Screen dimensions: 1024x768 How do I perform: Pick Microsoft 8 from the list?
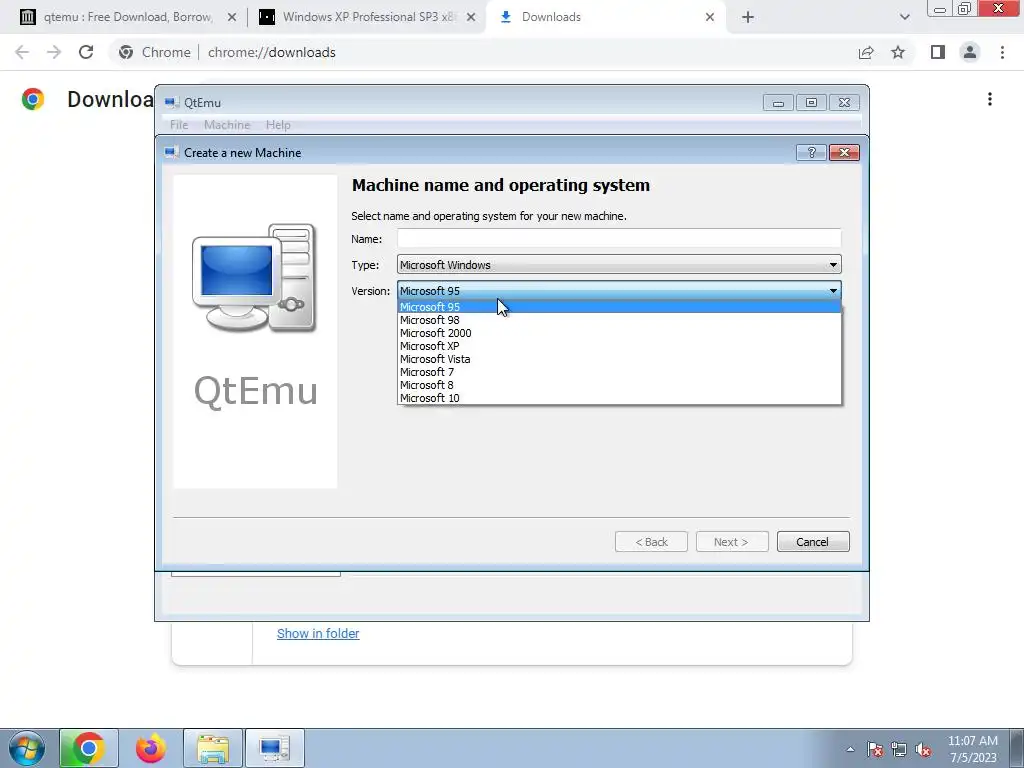pyautogui.click(x=619, y=385)
